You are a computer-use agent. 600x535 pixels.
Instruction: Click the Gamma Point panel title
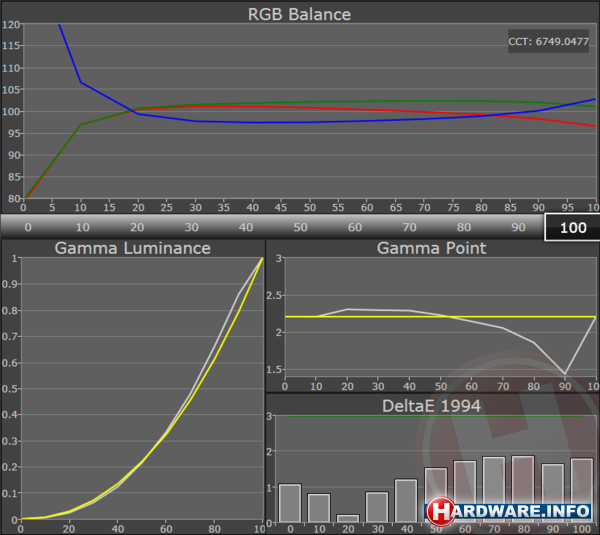[432, 248]
